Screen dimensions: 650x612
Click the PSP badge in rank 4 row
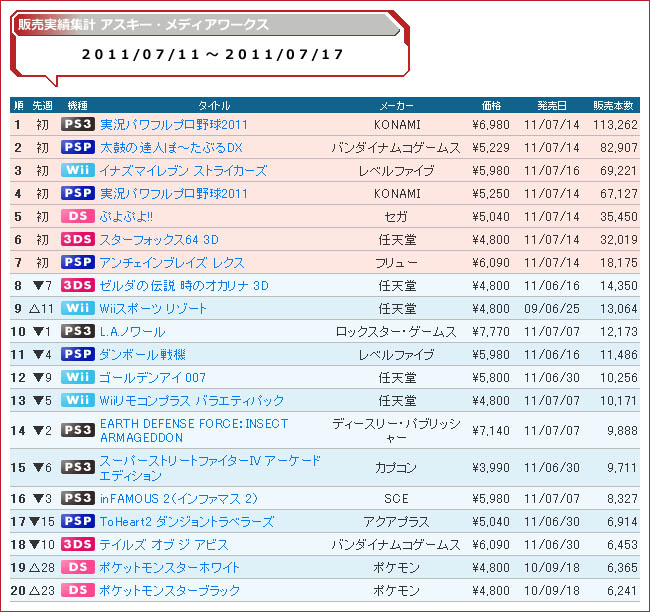pyautogui.click(x=78, y=193)
